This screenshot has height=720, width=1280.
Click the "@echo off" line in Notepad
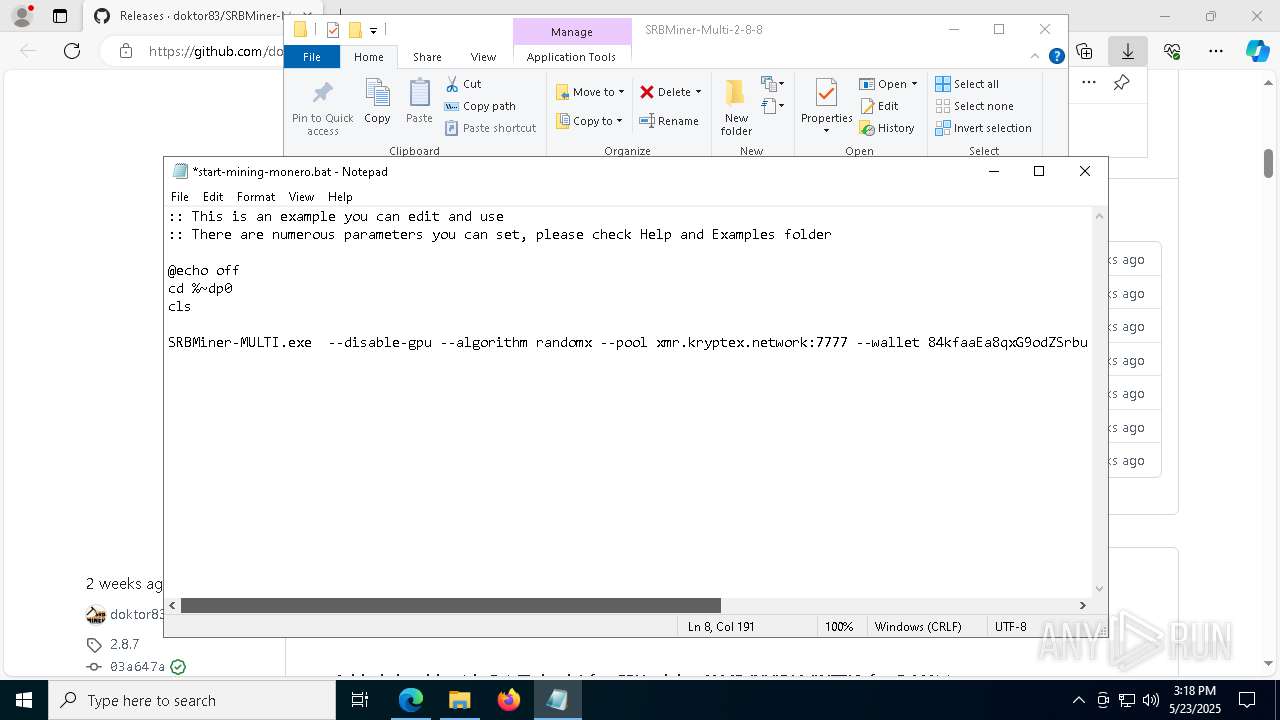click(x=203, y=270)
